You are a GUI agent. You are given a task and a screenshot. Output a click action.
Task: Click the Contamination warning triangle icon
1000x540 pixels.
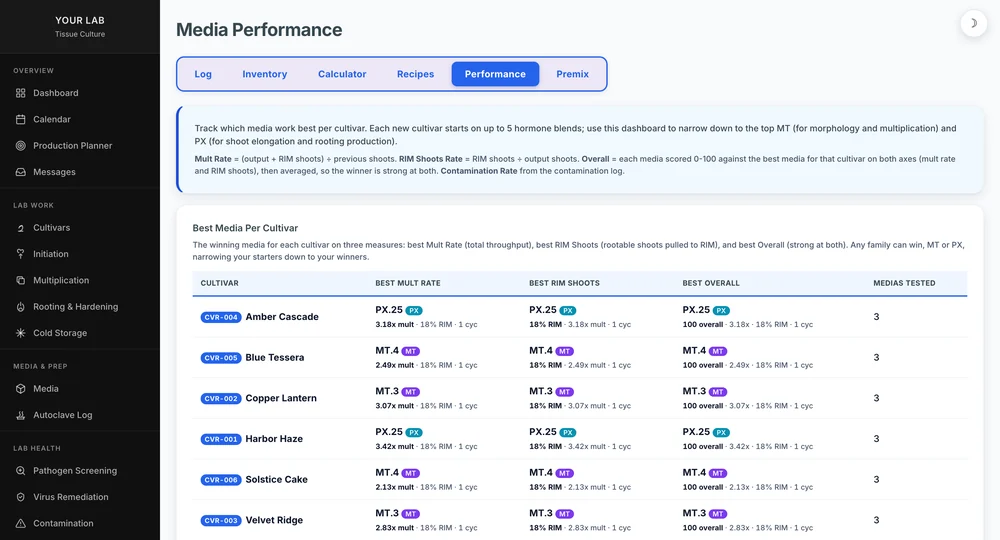(20, 523)
